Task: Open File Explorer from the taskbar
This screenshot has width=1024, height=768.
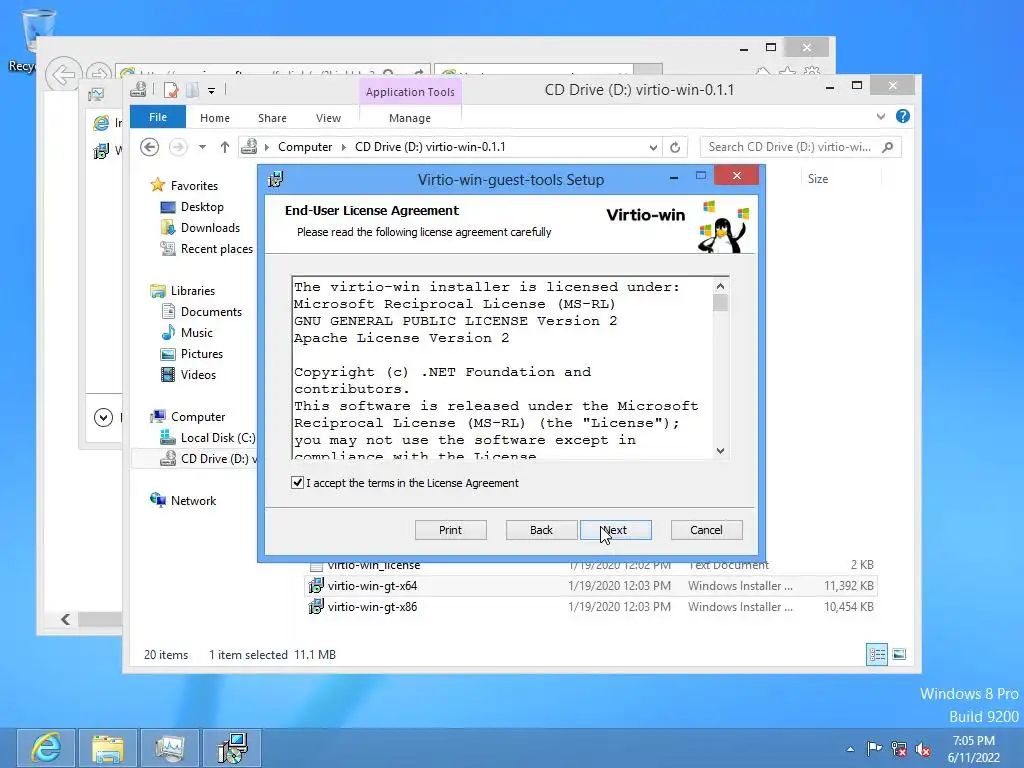Action: pyautogui.click(x=108, y=748)
